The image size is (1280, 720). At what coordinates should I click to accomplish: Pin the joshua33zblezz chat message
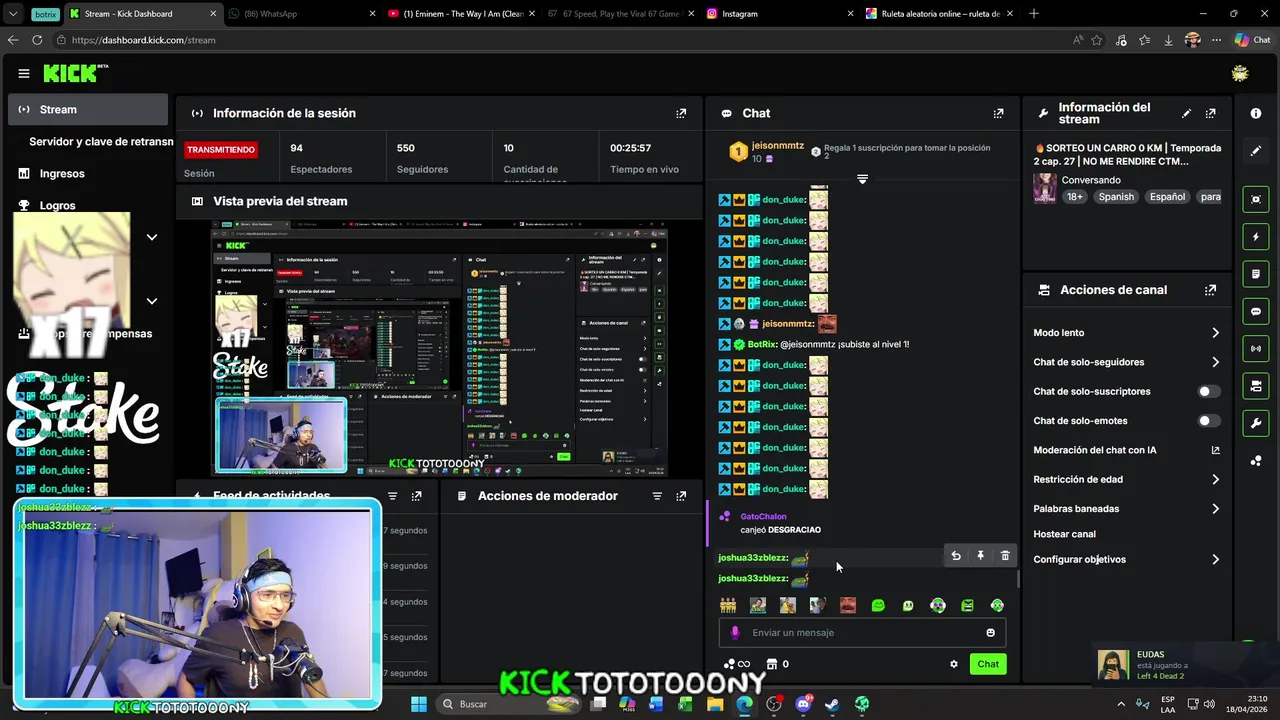tap(980, 556)
